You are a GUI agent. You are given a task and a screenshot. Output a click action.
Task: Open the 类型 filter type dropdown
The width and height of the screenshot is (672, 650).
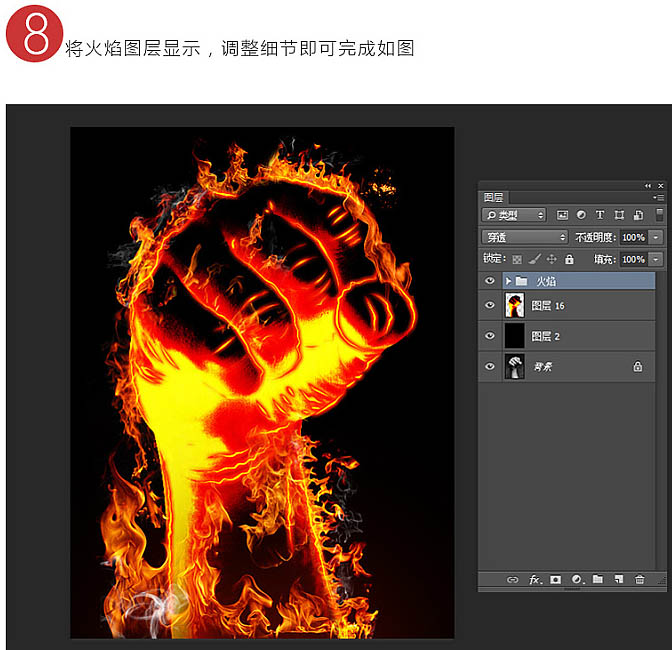(x=514, y=215)
